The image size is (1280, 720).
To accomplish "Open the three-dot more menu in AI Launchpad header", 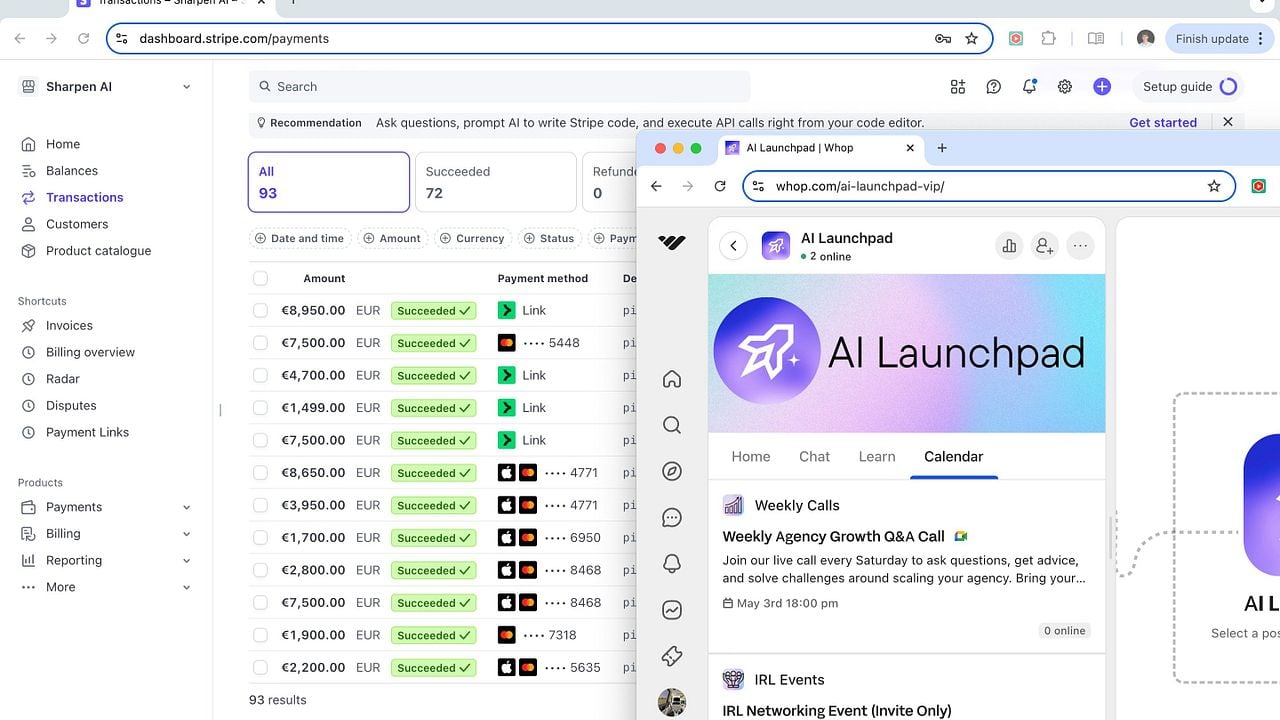I will 1080,246.
